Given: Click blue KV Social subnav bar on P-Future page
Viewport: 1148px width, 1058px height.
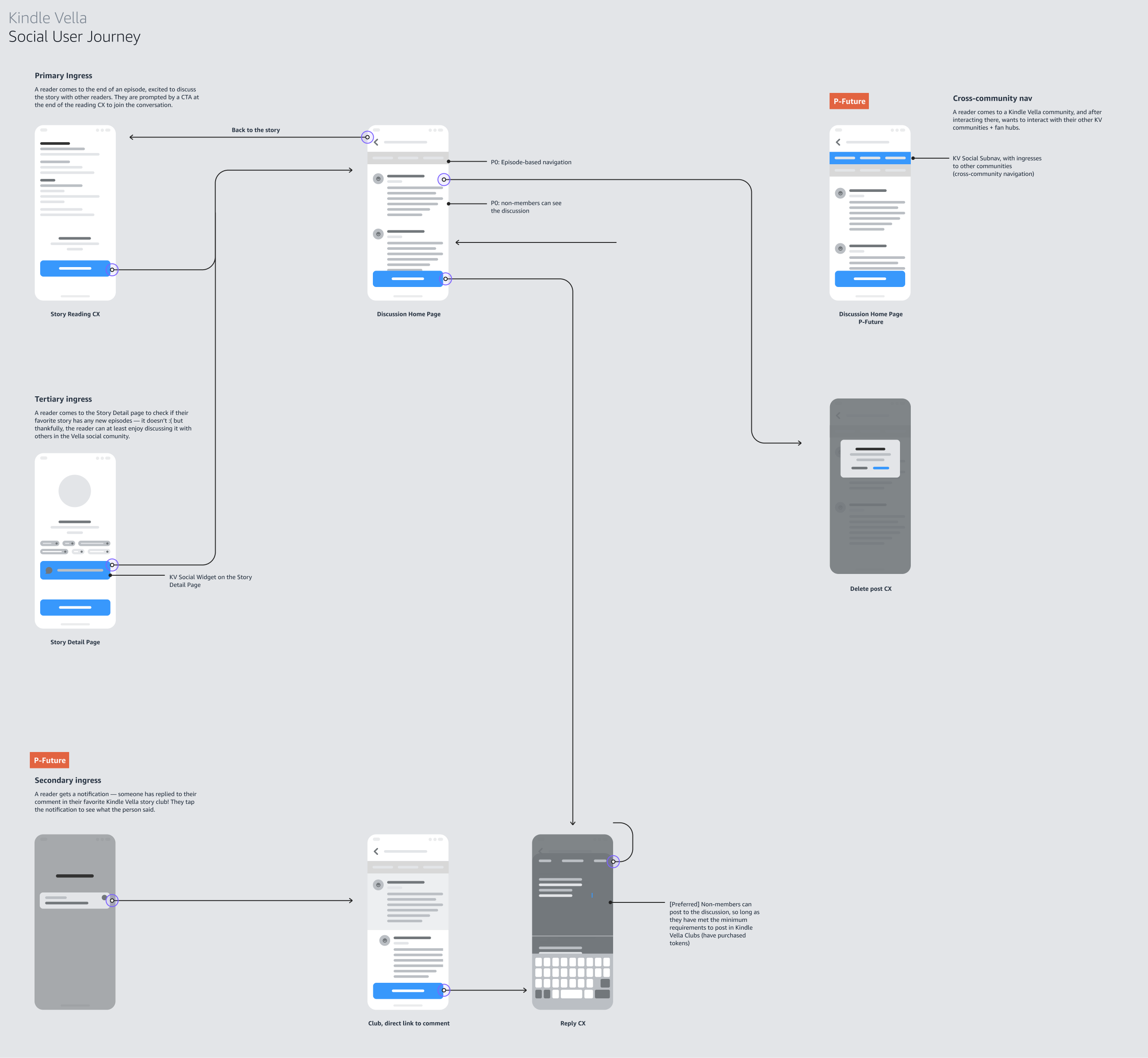Looking at the screenshot, I should 870,158.
